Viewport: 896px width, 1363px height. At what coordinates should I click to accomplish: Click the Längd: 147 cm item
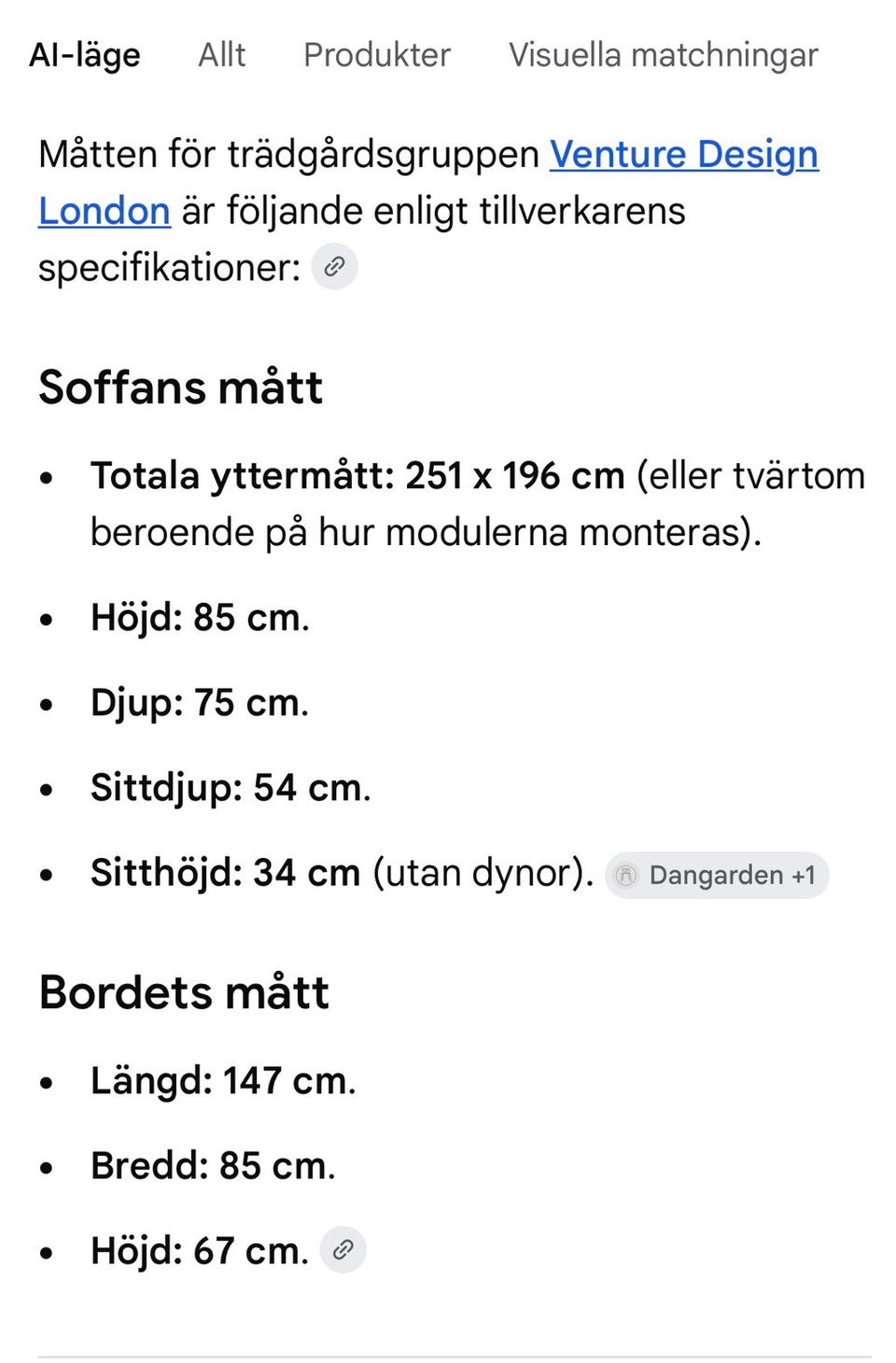tap(223, 1081)
